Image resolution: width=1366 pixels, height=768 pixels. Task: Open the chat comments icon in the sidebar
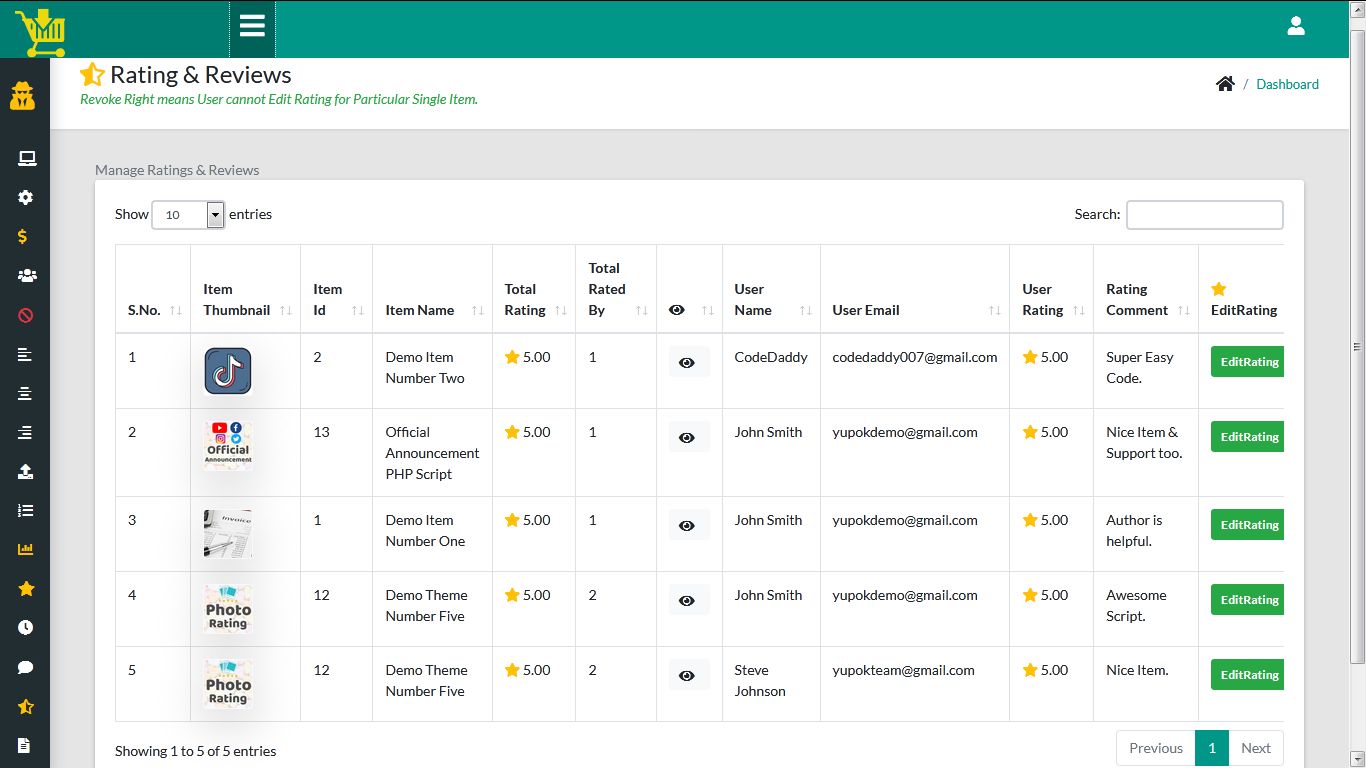coord(27,667)
